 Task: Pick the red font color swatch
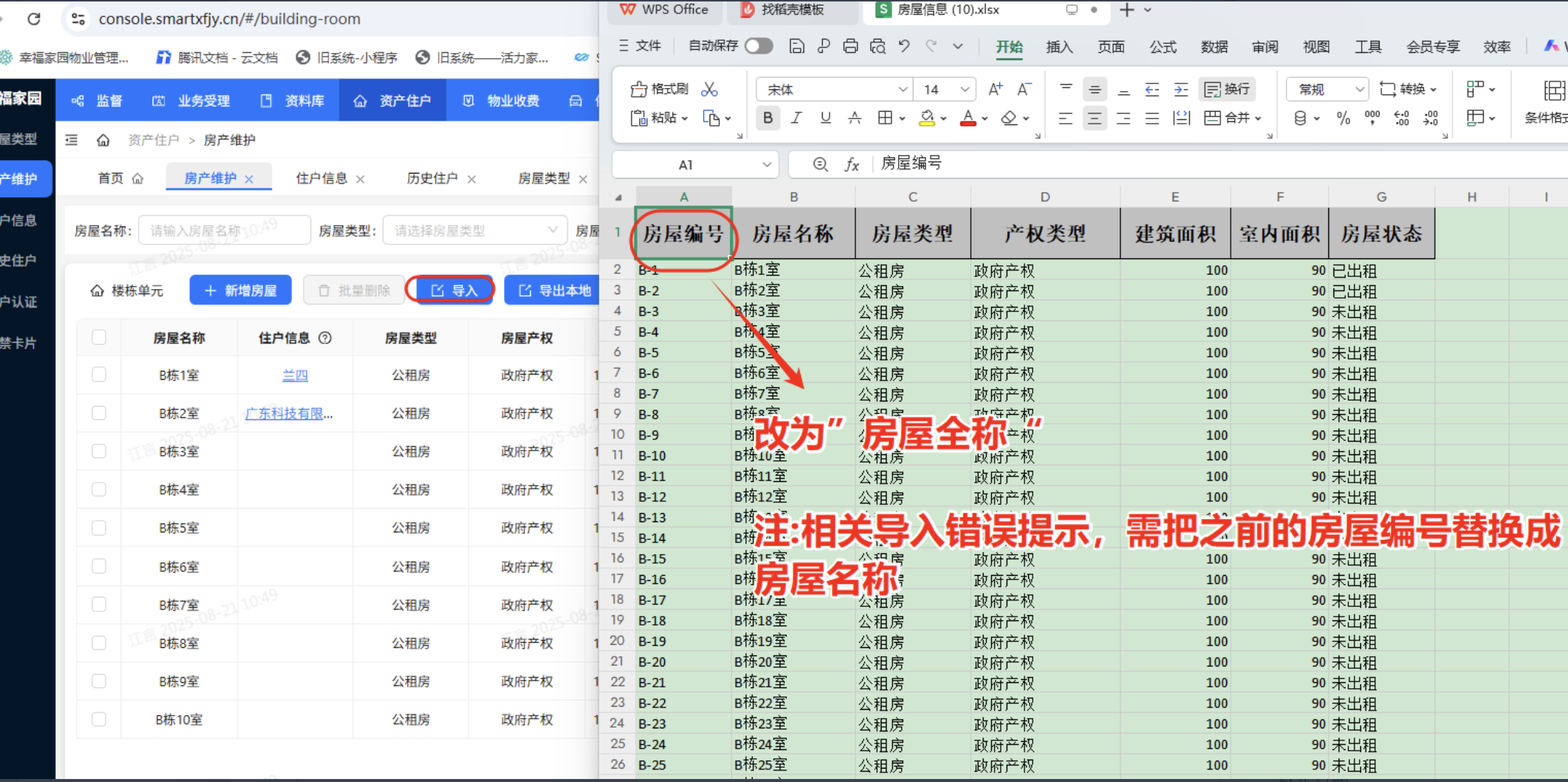point(969,118)
